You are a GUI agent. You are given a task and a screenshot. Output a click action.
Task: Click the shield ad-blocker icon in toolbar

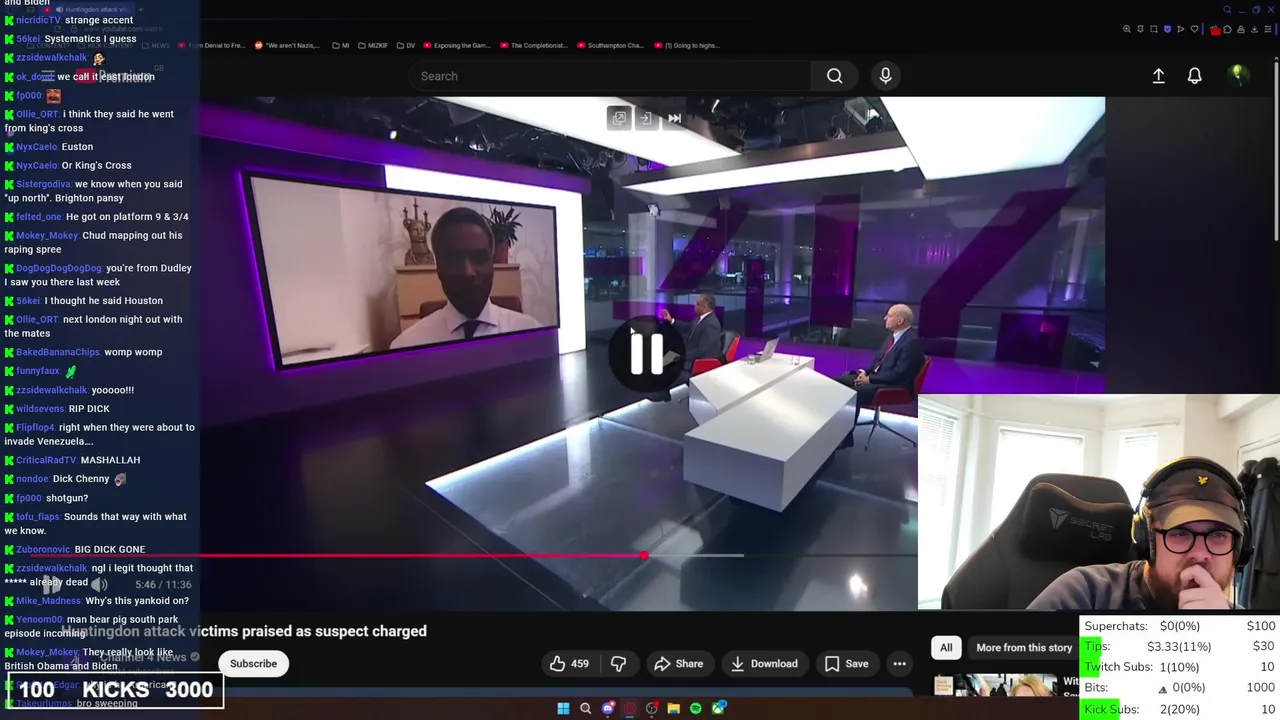tap(1167, 29)
